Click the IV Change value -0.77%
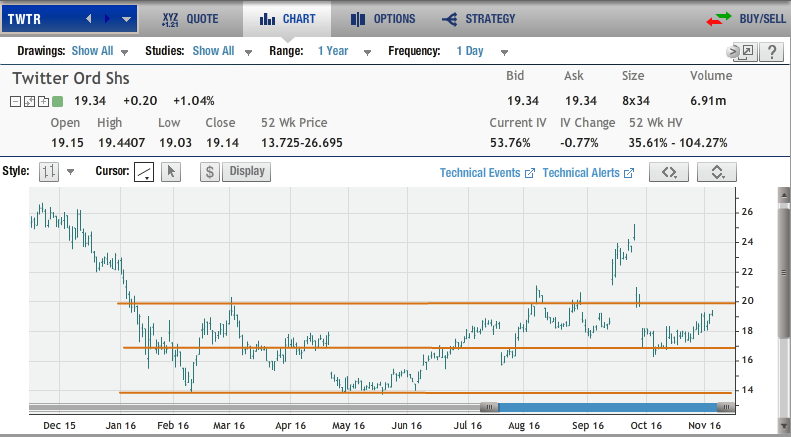 click(579, 143)
